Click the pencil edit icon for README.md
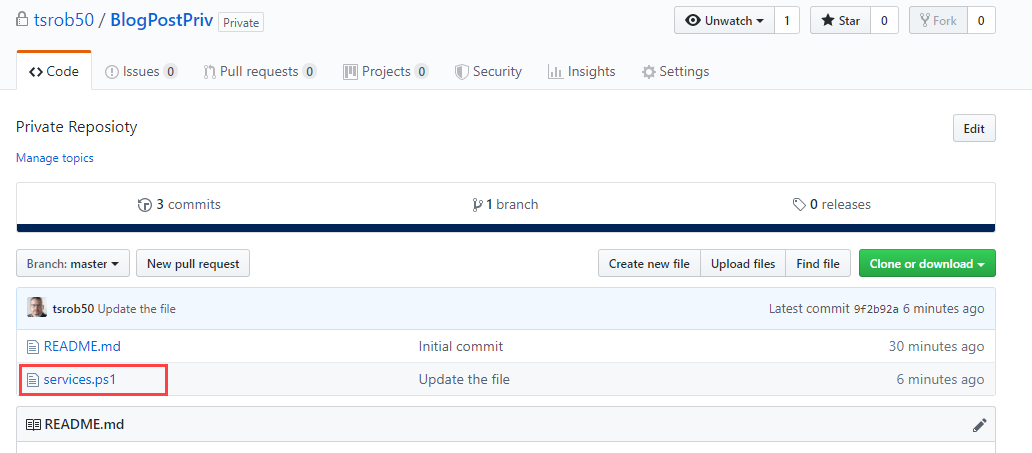The image size is (1032, 453). tap(979, 425)
